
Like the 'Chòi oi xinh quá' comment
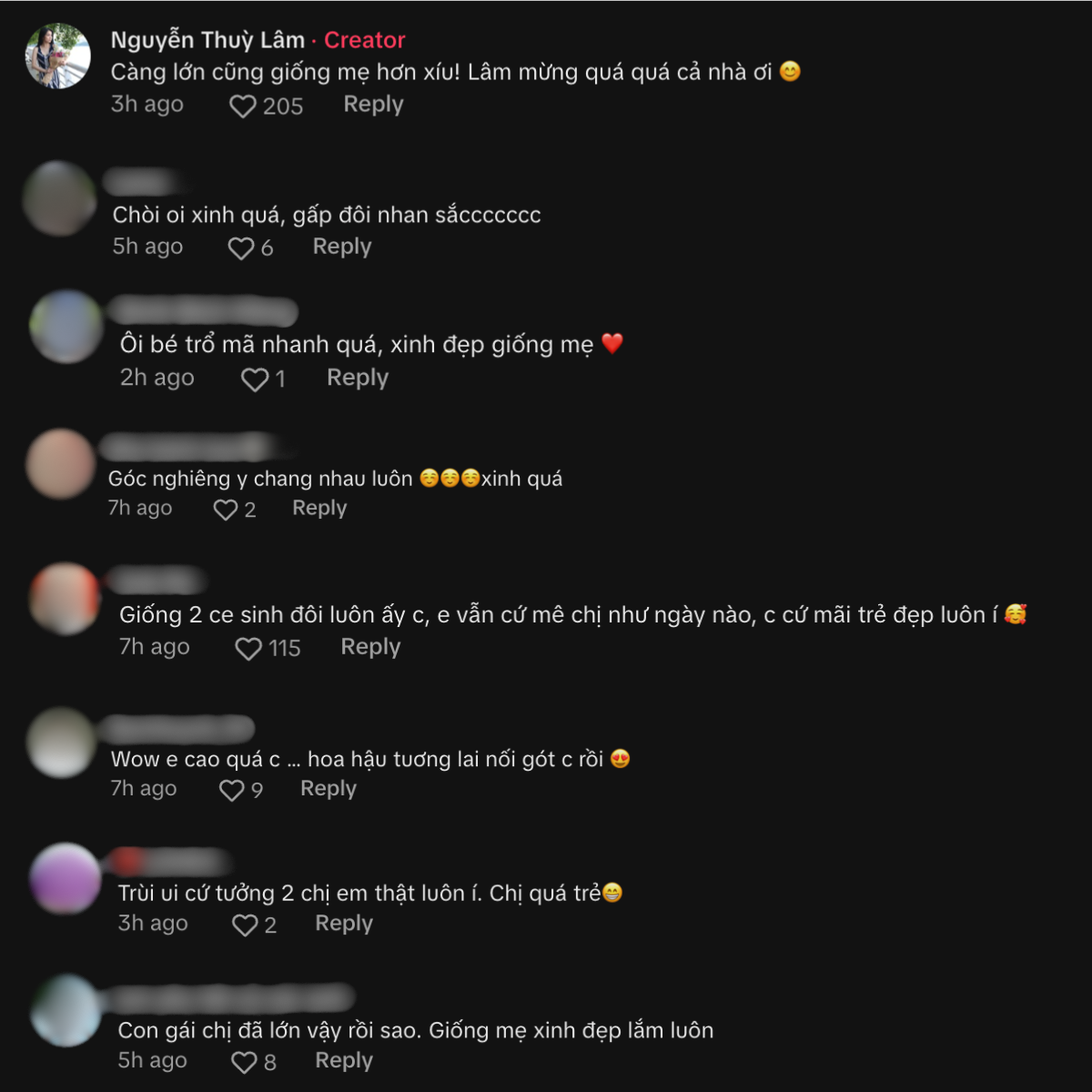coord(240,248)
